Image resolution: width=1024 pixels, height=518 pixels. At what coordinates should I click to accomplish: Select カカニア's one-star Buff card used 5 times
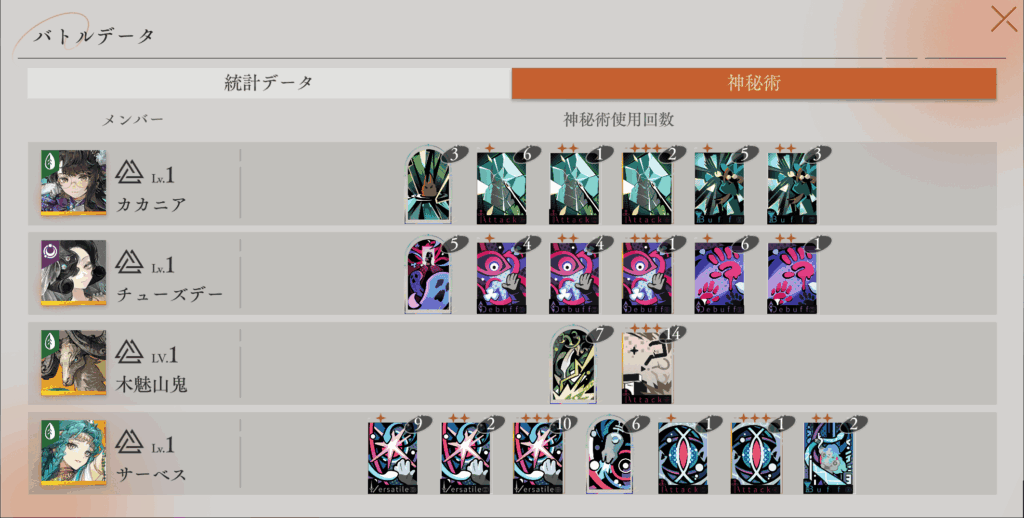[719, 188]
